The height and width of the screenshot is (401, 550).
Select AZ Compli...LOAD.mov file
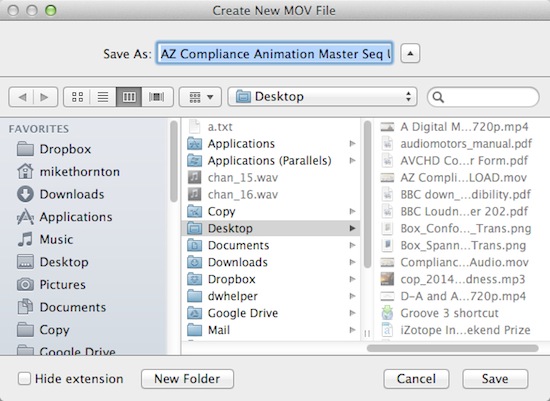tap(463, 178)
